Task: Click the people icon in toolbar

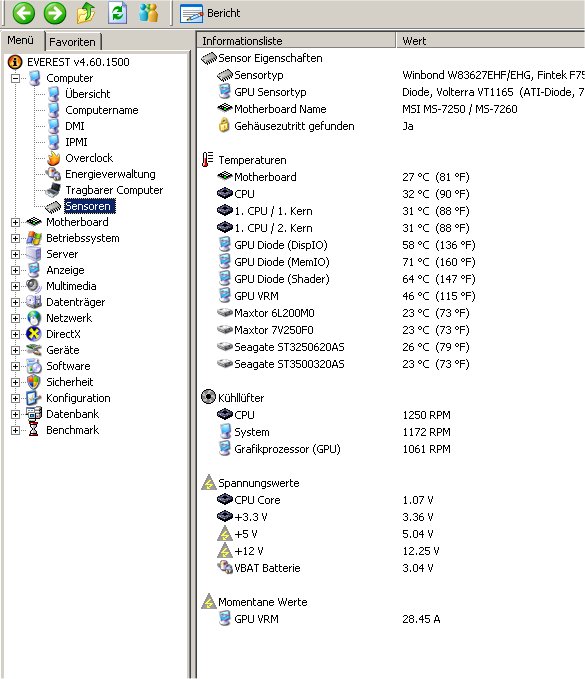Action: point(149,13)
